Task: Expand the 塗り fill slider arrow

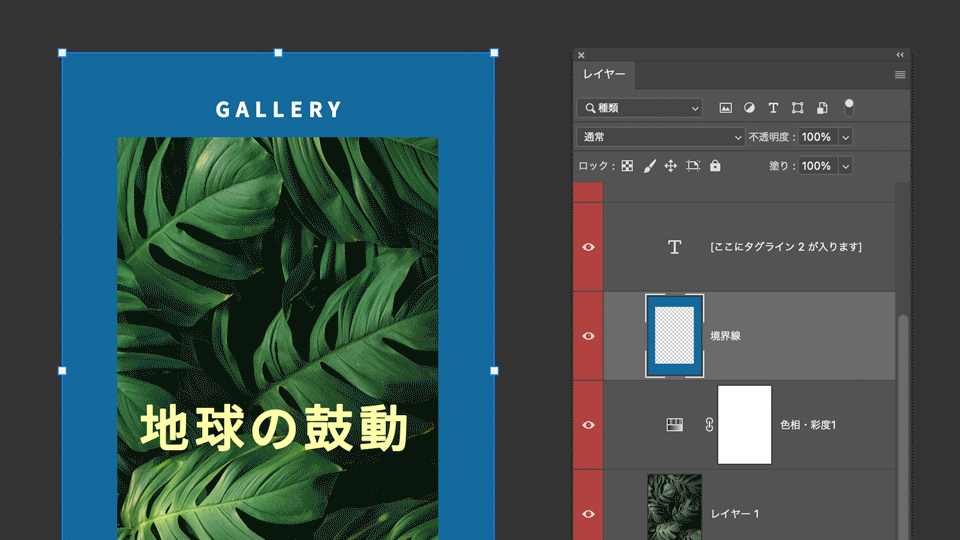Action: click(x=846, y=166)
